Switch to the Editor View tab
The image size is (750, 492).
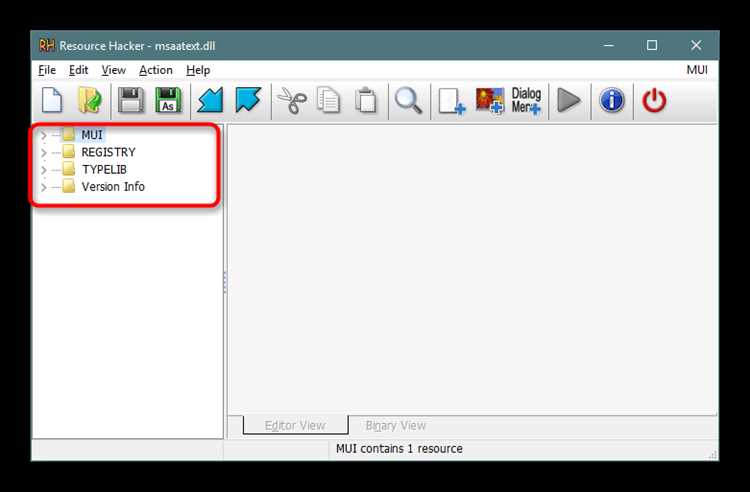pos(295,425)
